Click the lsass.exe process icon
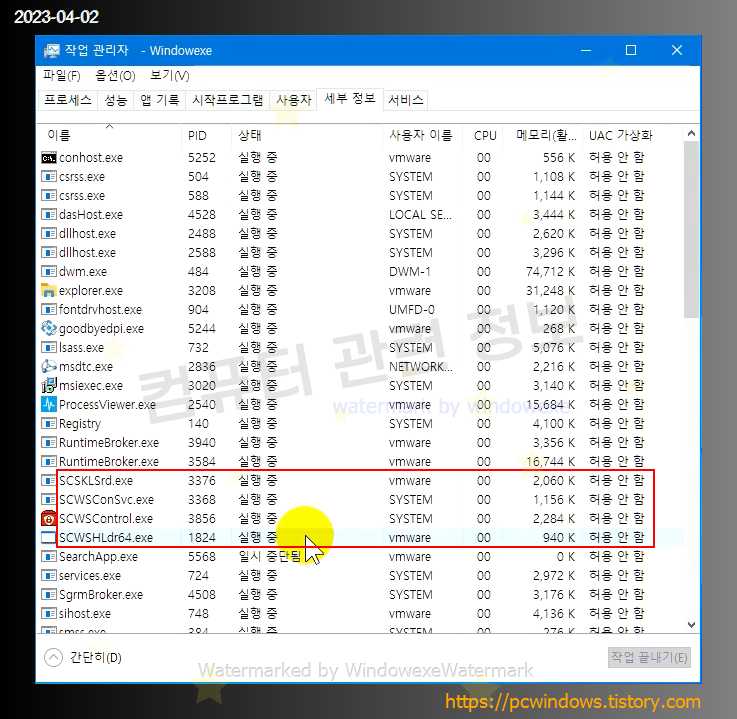The width and height of the screenshot is (737, 719). [x=48, y=348]
